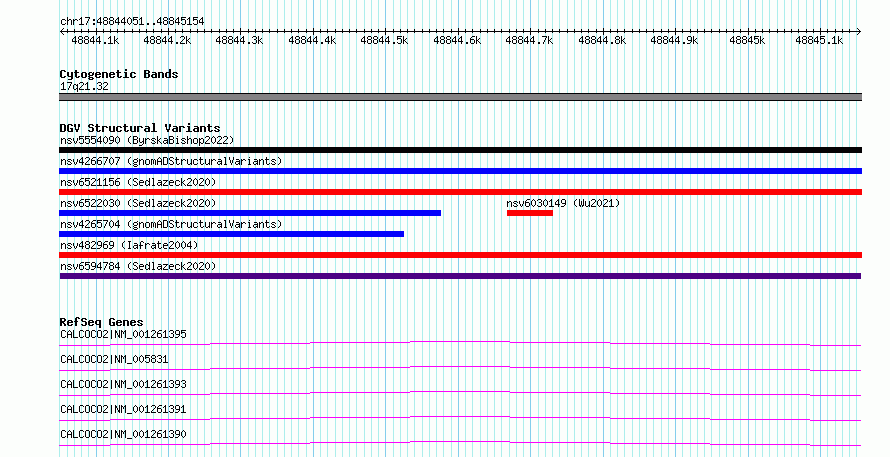890x457 pixels.
Task: Click the magenta gene line under CALCOCO2|NM_001261393
Action: click(460, 392)
